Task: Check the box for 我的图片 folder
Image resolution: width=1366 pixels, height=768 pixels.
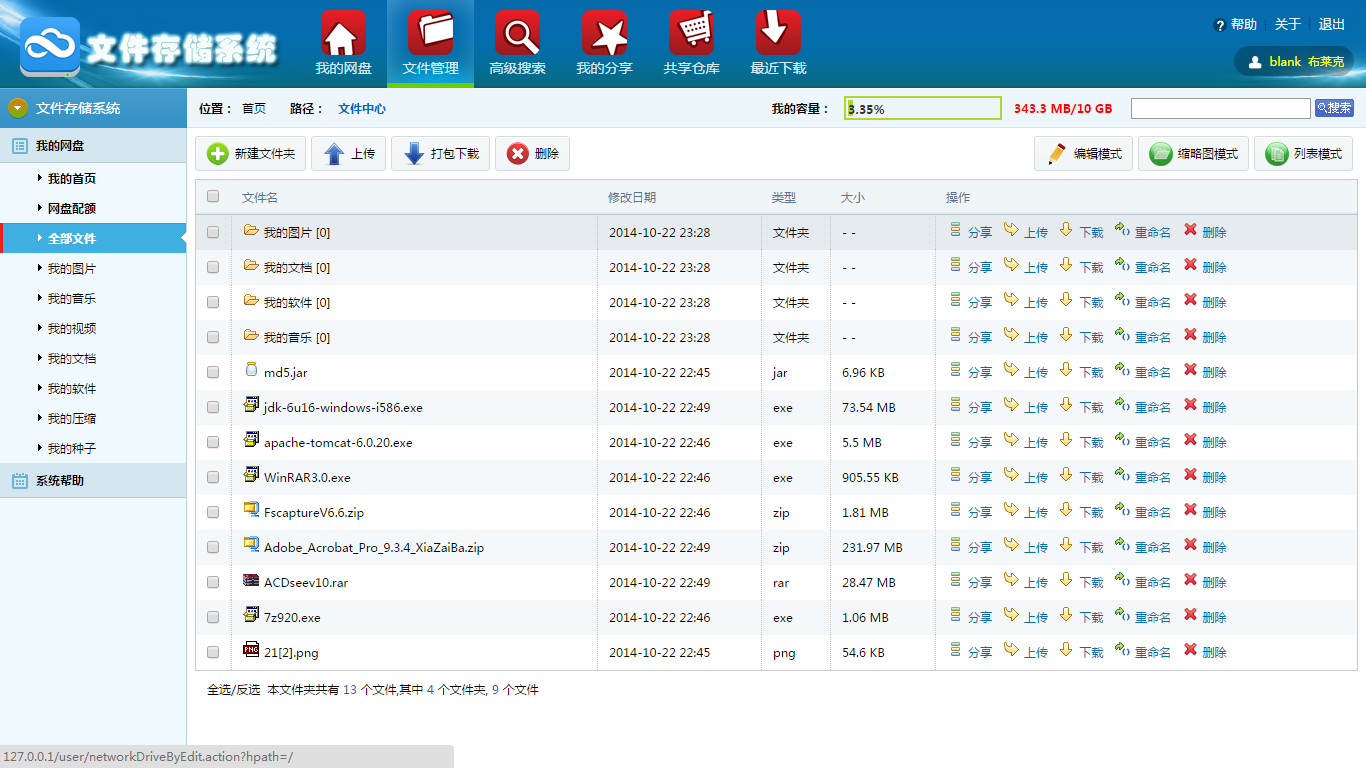Action: coord(213,232)
